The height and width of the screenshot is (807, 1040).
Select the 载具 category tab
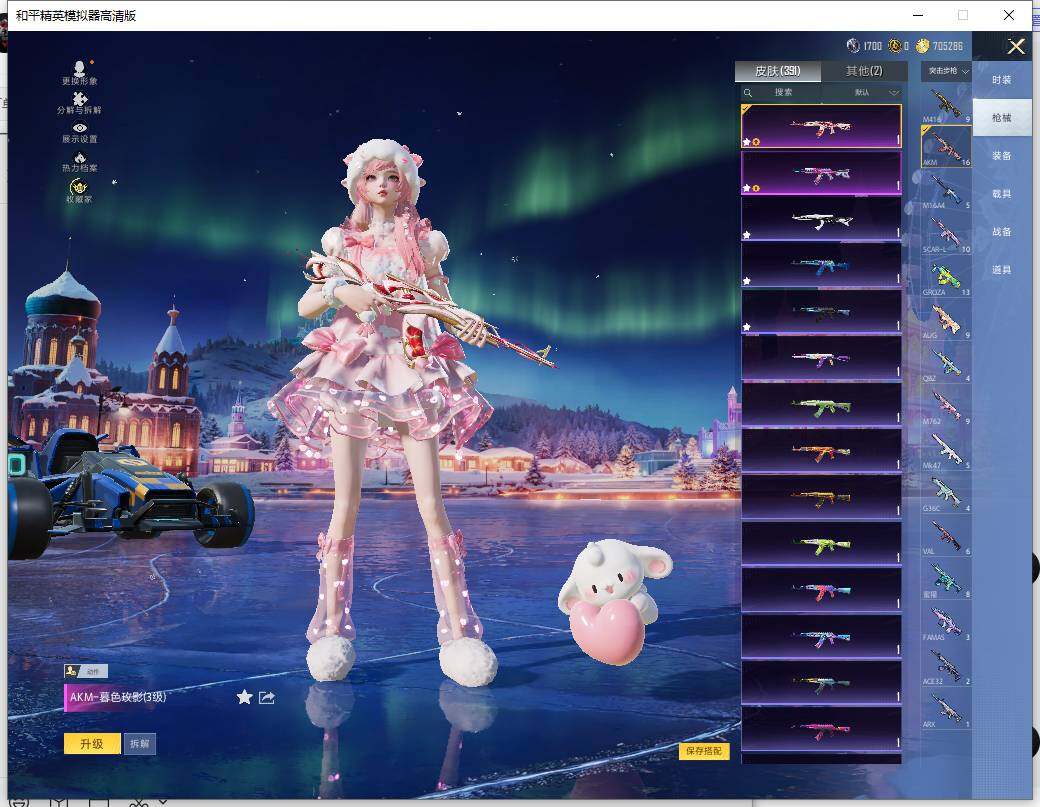pyautogui.click(x=1002, y=194)
